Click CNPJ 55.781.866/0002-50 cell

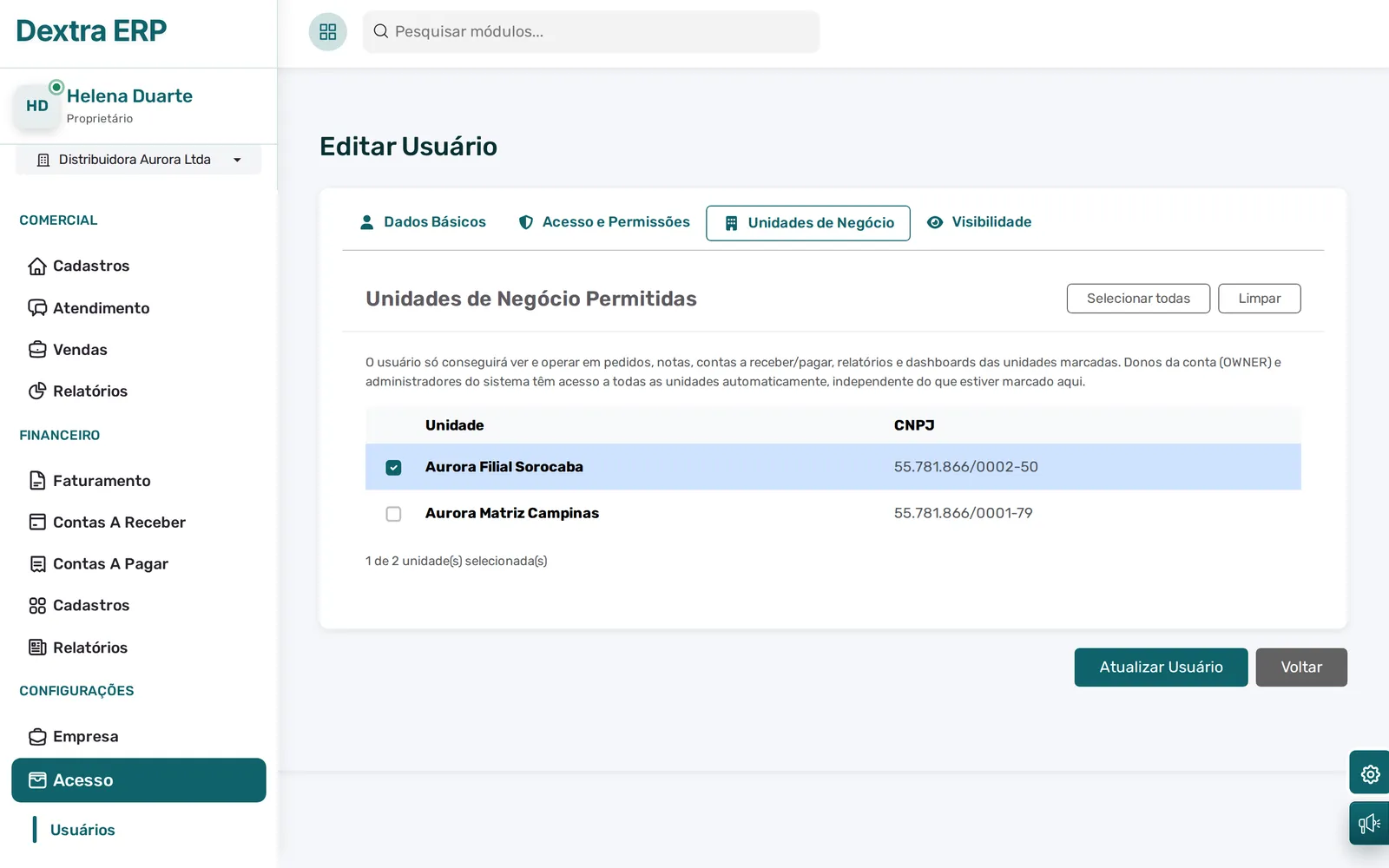(x=966, y=467)
